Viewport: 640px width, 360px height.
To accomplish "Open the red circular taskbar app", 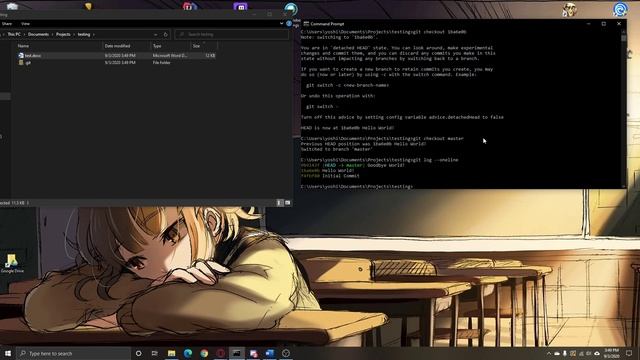I will pos(220,353).
